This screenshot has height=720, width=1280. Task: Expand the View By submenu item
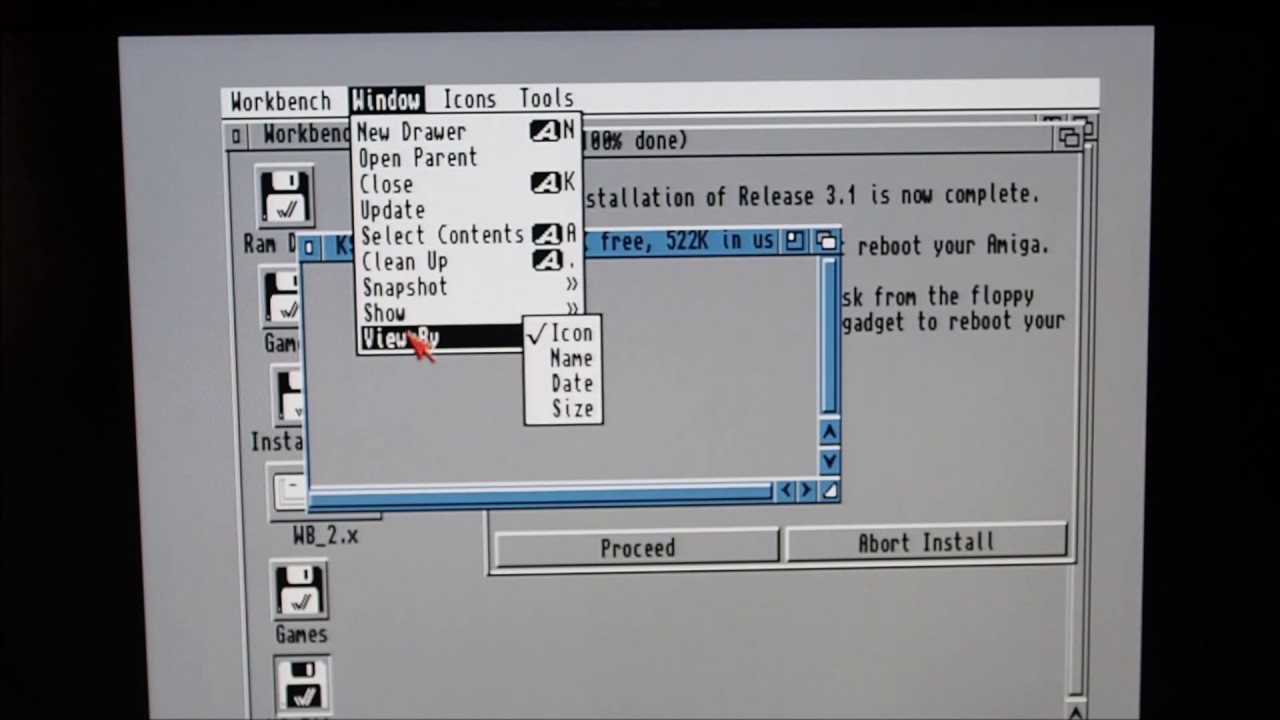[441, 338]
